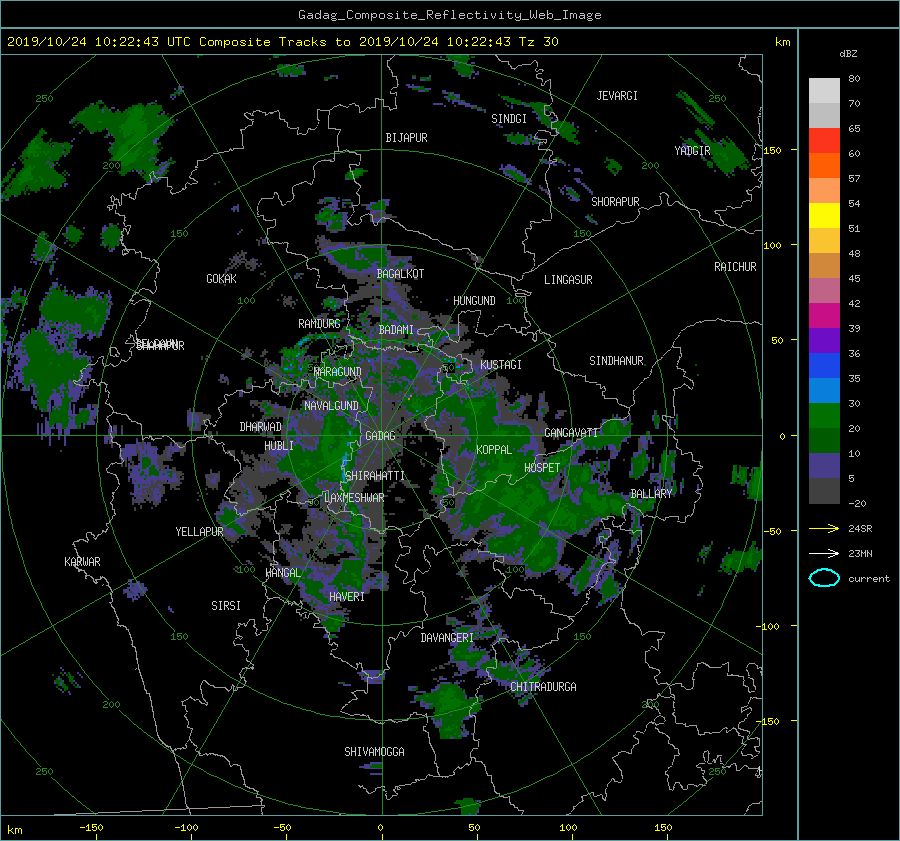The height and width of the screenshot is (841, 900).
Task: Click the bottom-left 'km' axis label
Action: pos(14,831)
